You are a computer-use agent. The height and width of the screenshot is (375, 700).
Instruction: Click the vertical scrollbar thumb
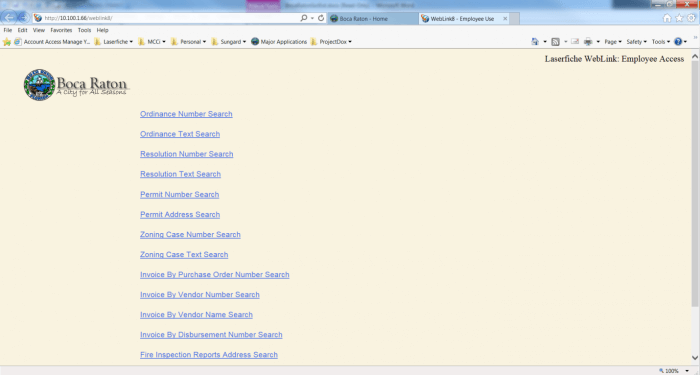[x=695, y=184]
